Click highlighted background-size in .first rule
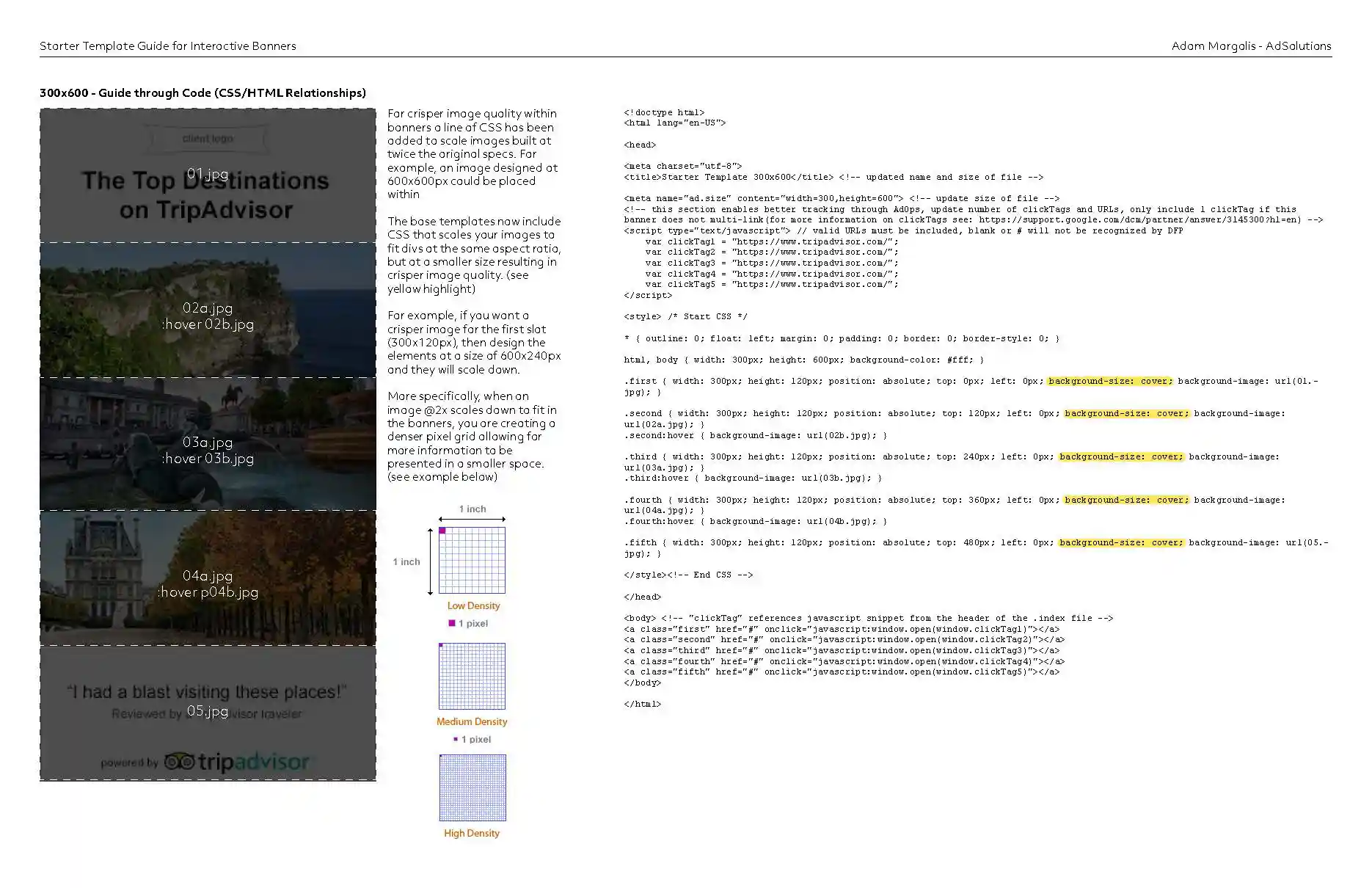Screen dimensions: 1372x888 click(1109, 381)
